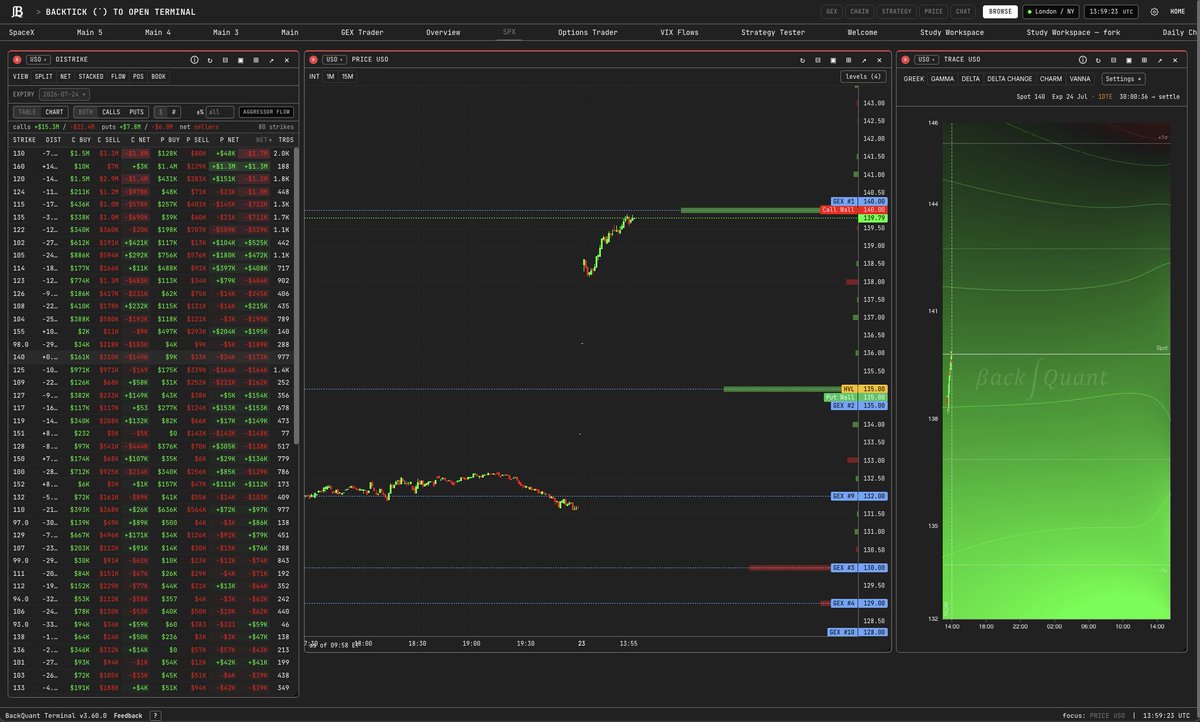This screenshot has height=722, width=1200.
Task: Click the info icon in TRACE USO header
Action: (x=1083, y=60)
